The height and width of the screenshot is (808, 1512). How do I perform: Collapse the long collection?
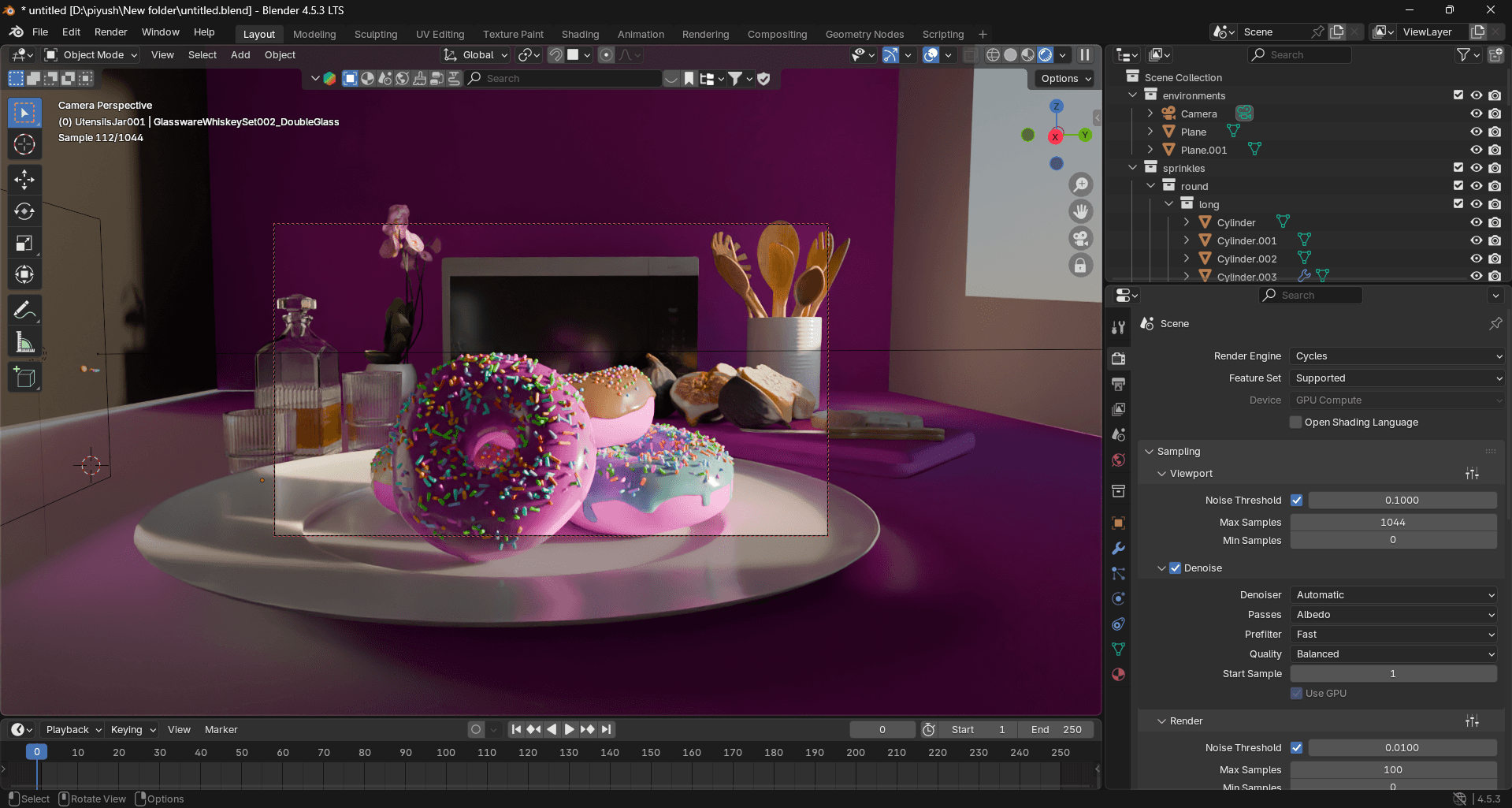1168,204
